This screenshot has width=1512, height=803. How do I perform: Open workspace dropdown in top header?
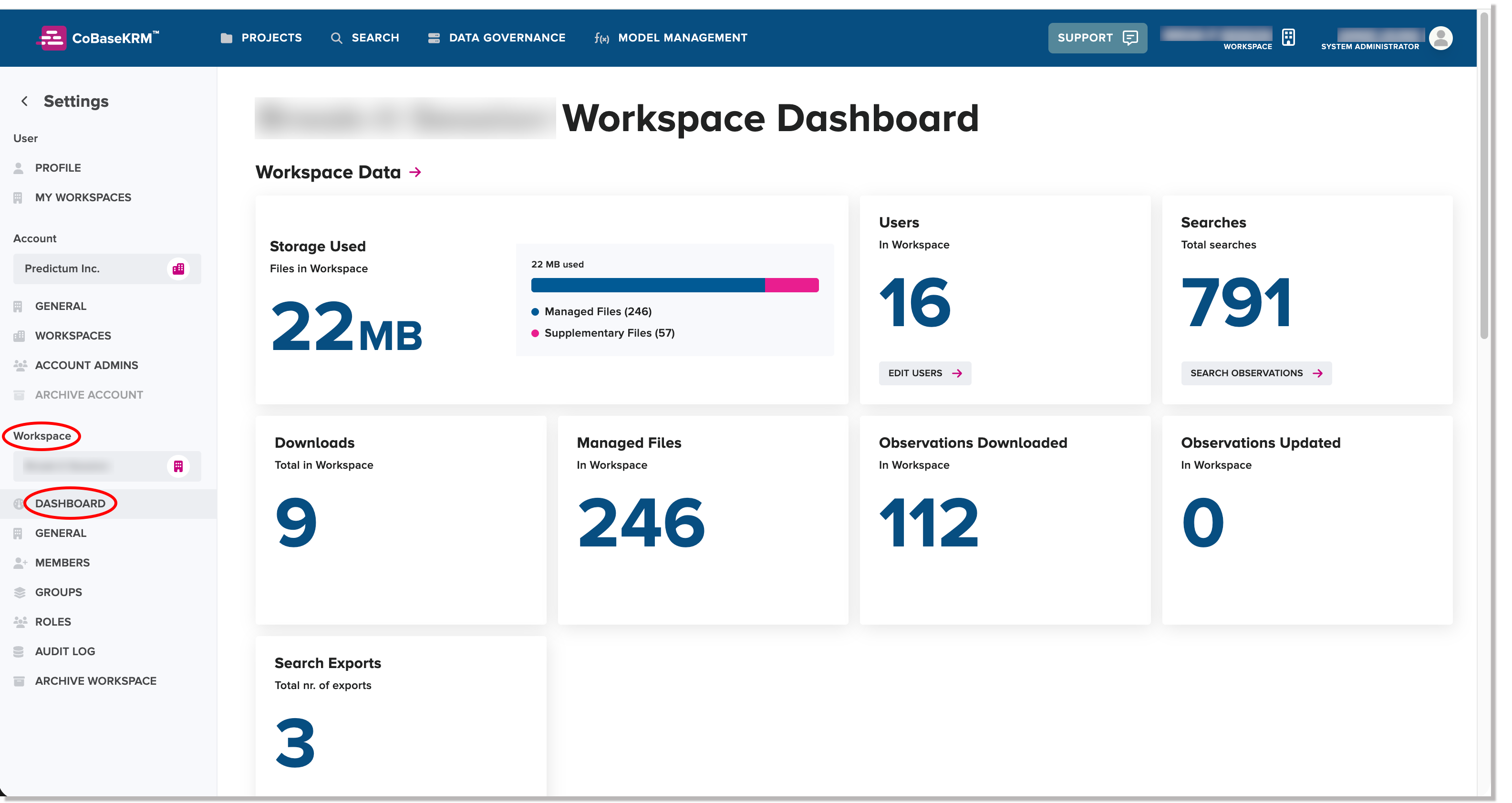pyautogui.click(x=1228, y=38)
